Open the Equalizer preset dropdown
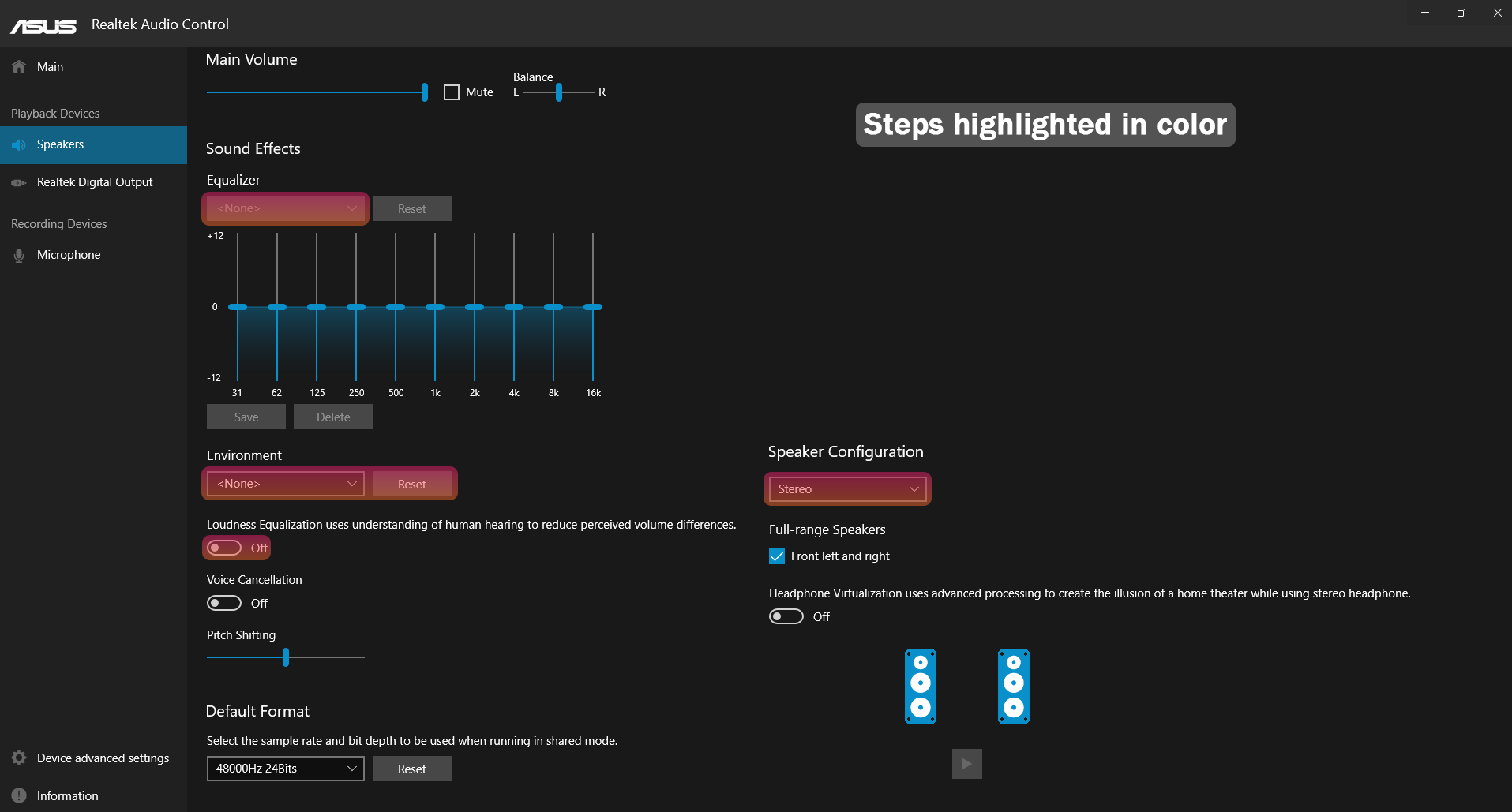This screenshot has height=812, width=1512. pyautogui.click(x=286, y=208)
